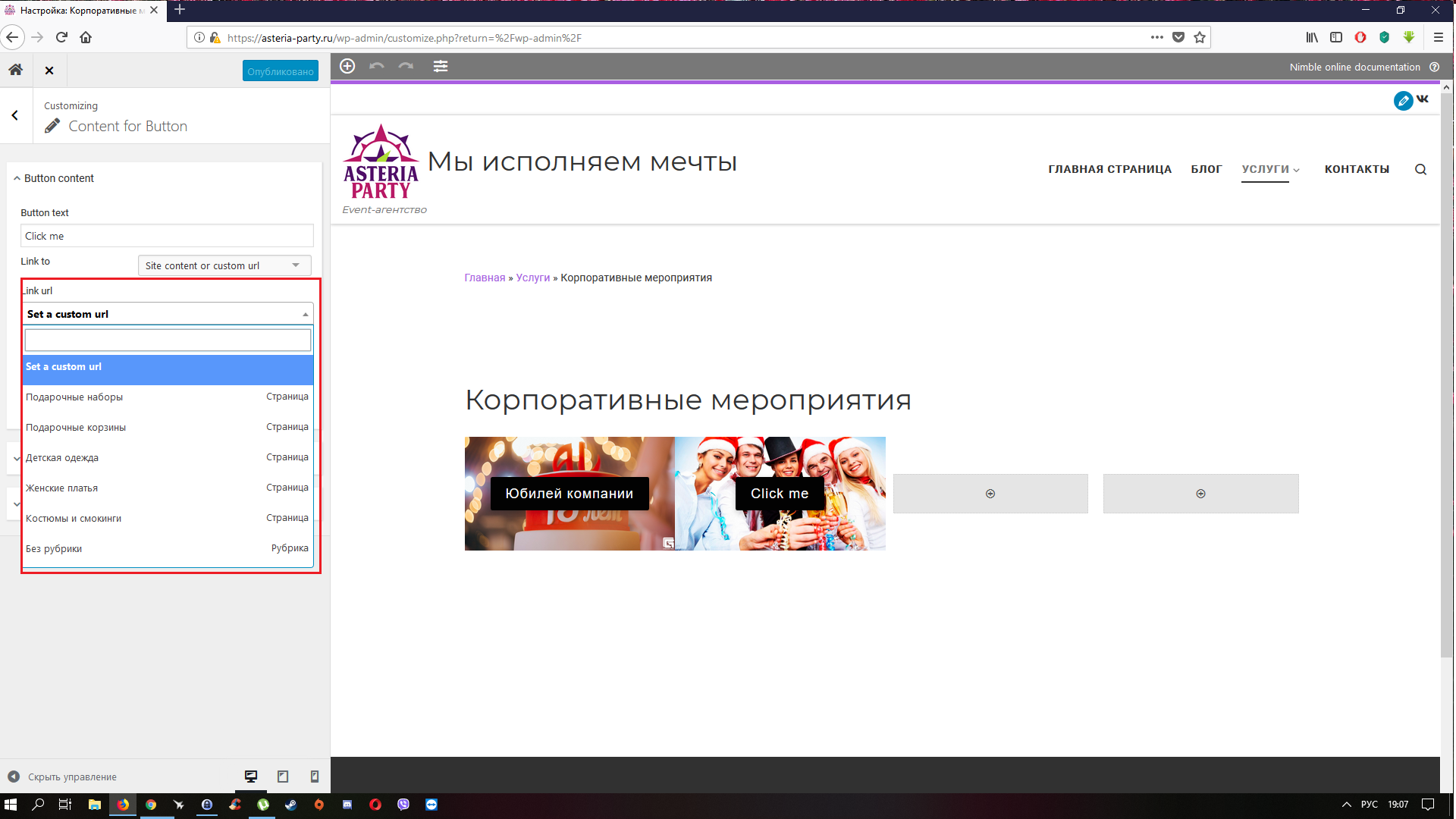This screenshot has height=819, width=1456.
Task: Switch to desktop preview device icon
Action: click(x=251, y=776)
